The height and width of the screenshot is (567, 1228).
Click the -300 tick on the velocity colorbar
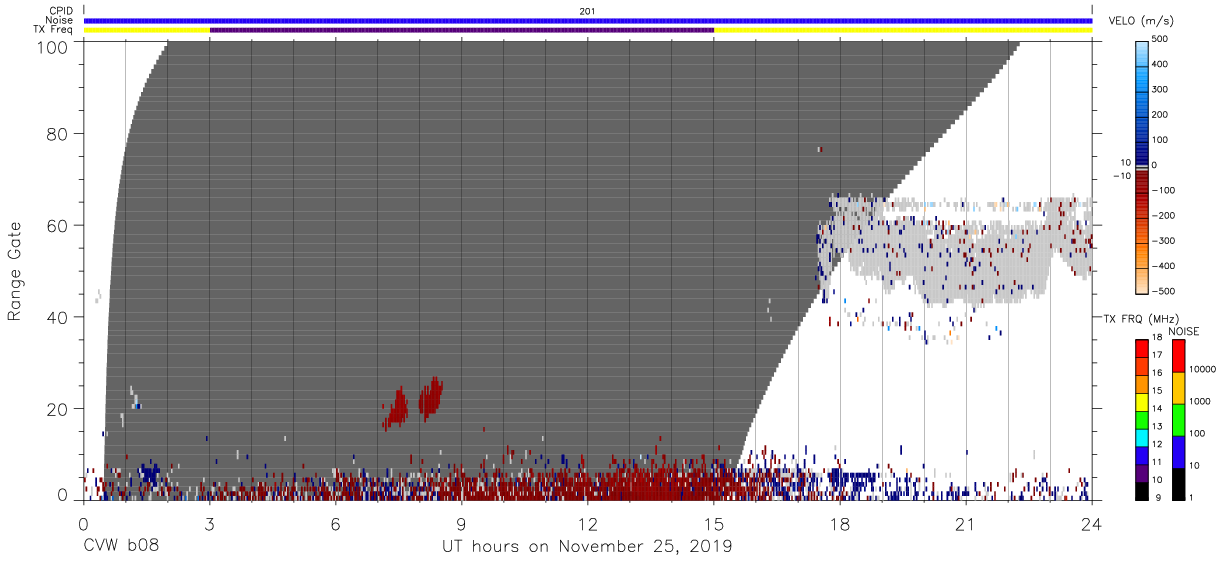click(1165, 241)
